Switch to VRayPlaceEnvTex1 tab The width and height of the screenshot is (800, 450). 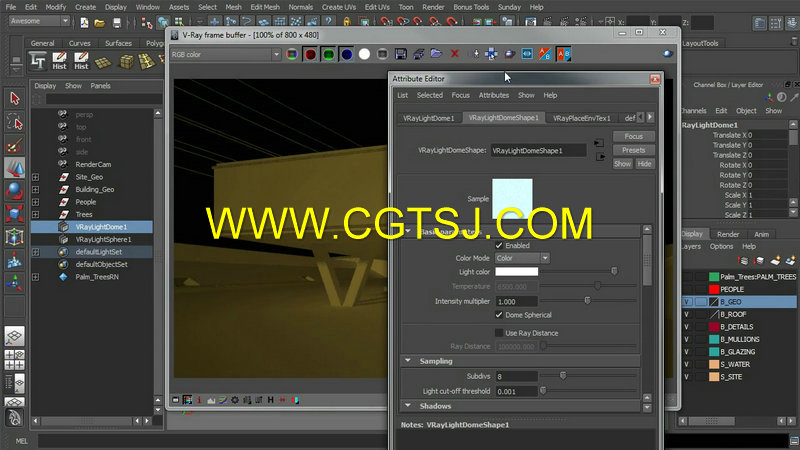581,118
